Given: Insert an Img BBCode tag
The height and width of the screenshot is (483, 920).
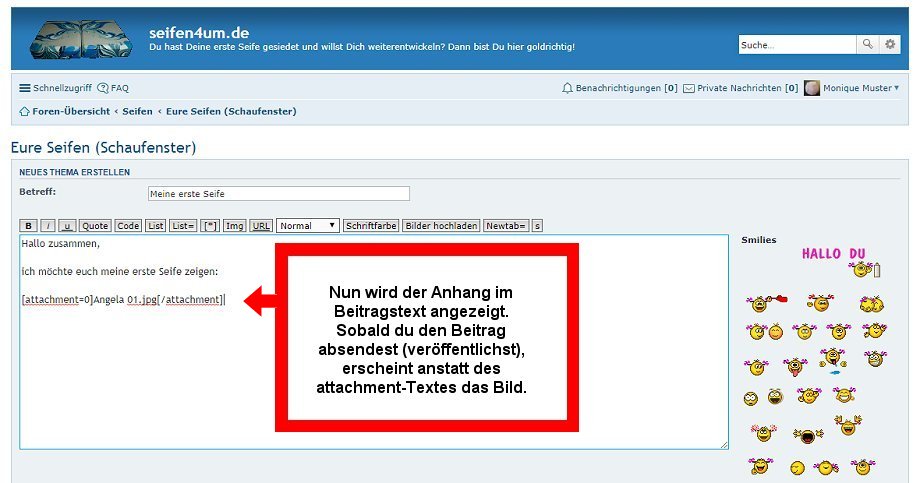Looking at the screenshot, I should (235, 226).
